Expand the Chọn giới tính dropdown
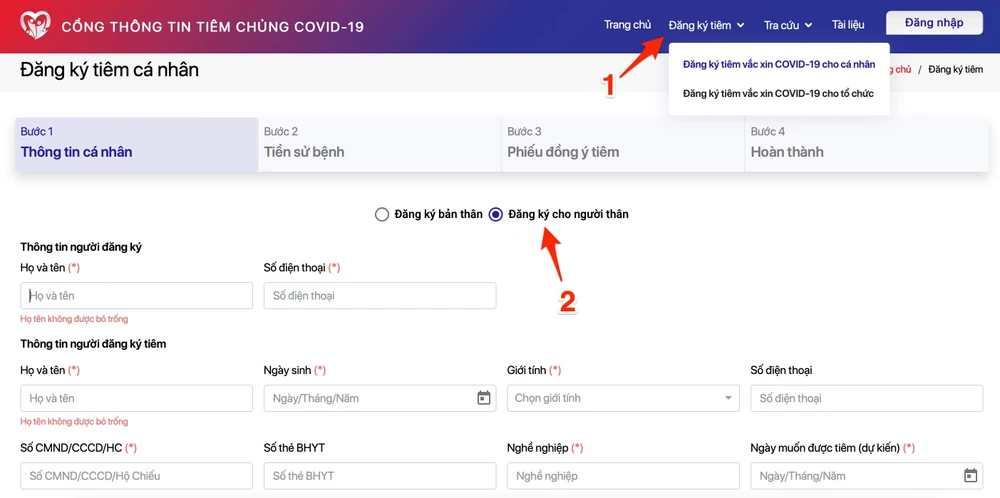Image resolution: width=1000 pixels, height=498 pixels. (x=621, y=398)
